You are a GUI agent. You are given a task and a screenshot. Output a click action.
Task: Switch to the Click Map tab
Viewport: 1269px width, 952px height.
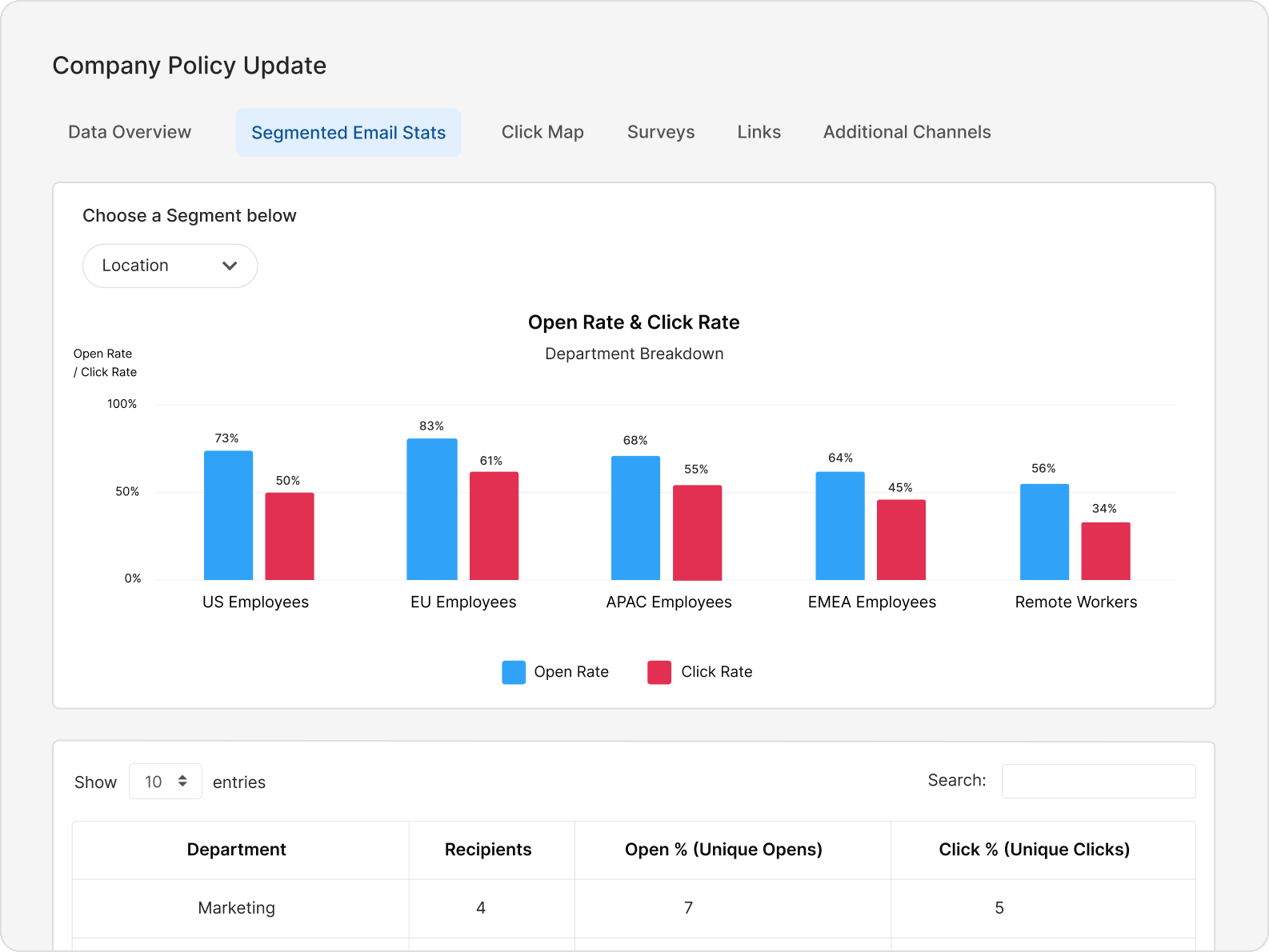[542, 132]
